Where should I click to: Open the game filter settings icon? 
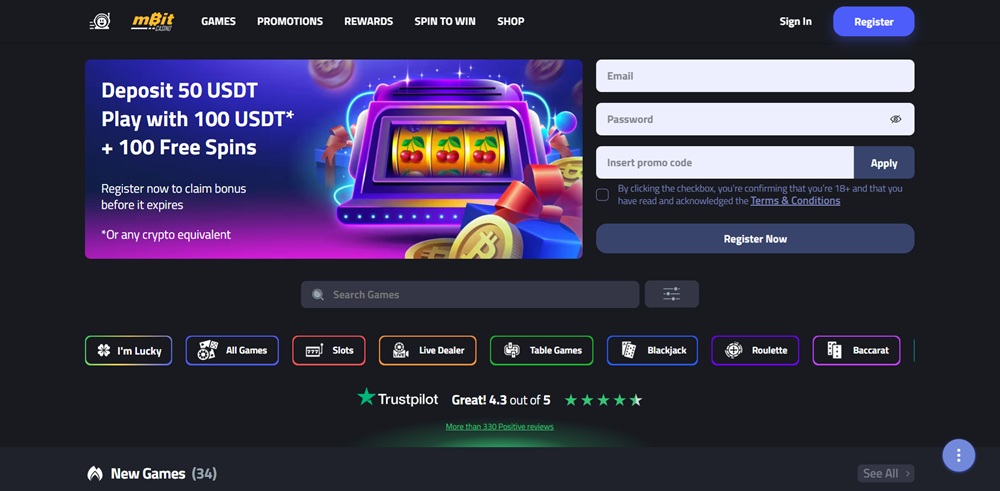(x=672, y=294)
